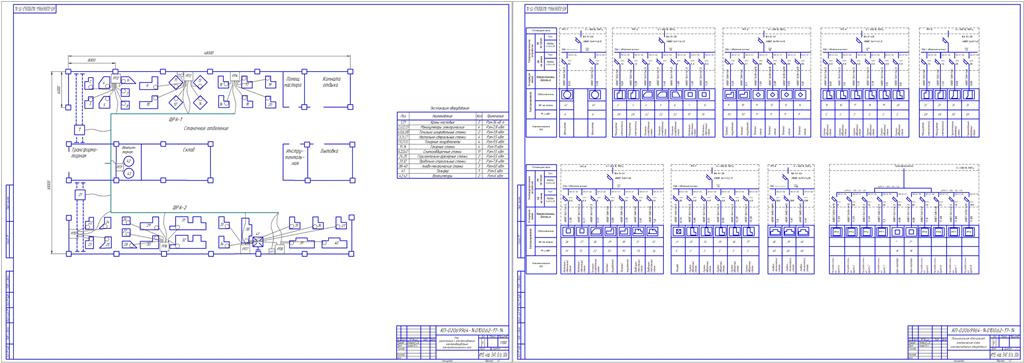Select the lower transformer box labeled 2T
The image size is (1024, 363).
tap(80, 195)
